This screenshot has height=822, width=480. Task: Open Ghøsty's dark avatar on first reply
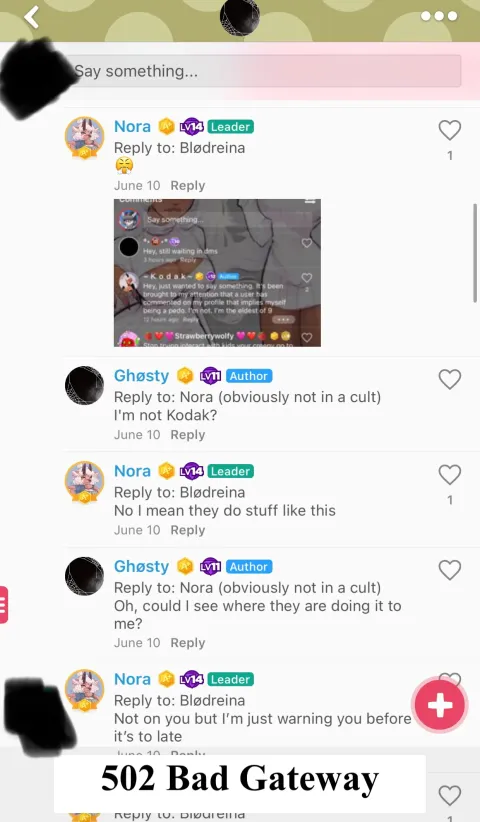[84, 385]
